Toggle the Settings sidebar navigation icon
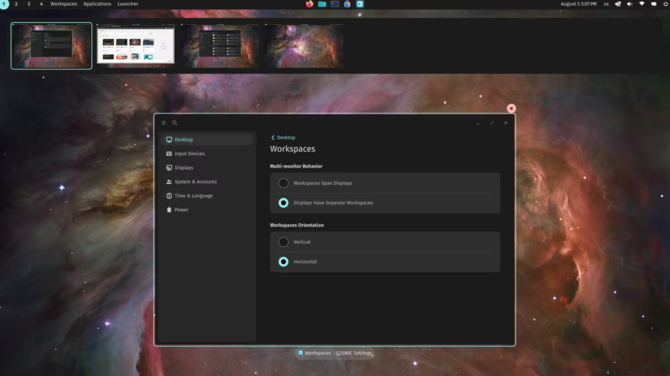This screenshot has width=670, height=376. pos(164,123)
